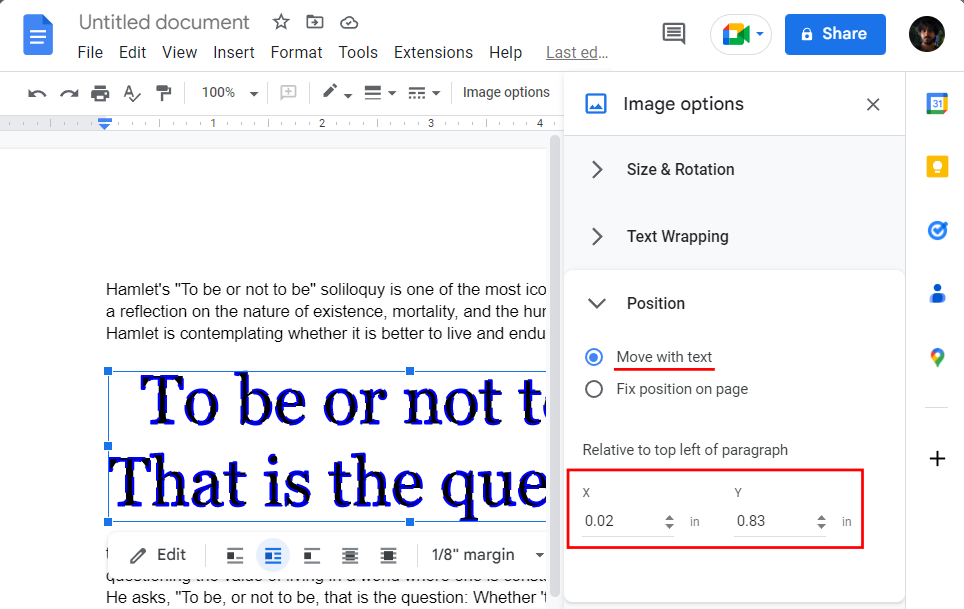Image resolution: width=964 pixels, height=609 pixels.
Task: Expand the Size & Rotation section
Action: tap(680, 170)
